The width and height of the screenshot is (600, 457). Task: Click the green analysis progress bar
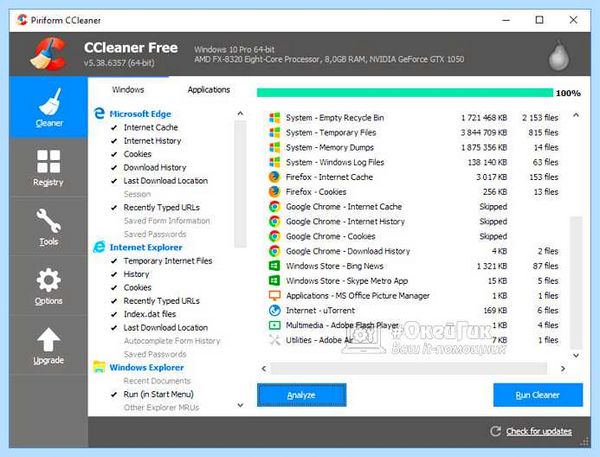point(405,93)
